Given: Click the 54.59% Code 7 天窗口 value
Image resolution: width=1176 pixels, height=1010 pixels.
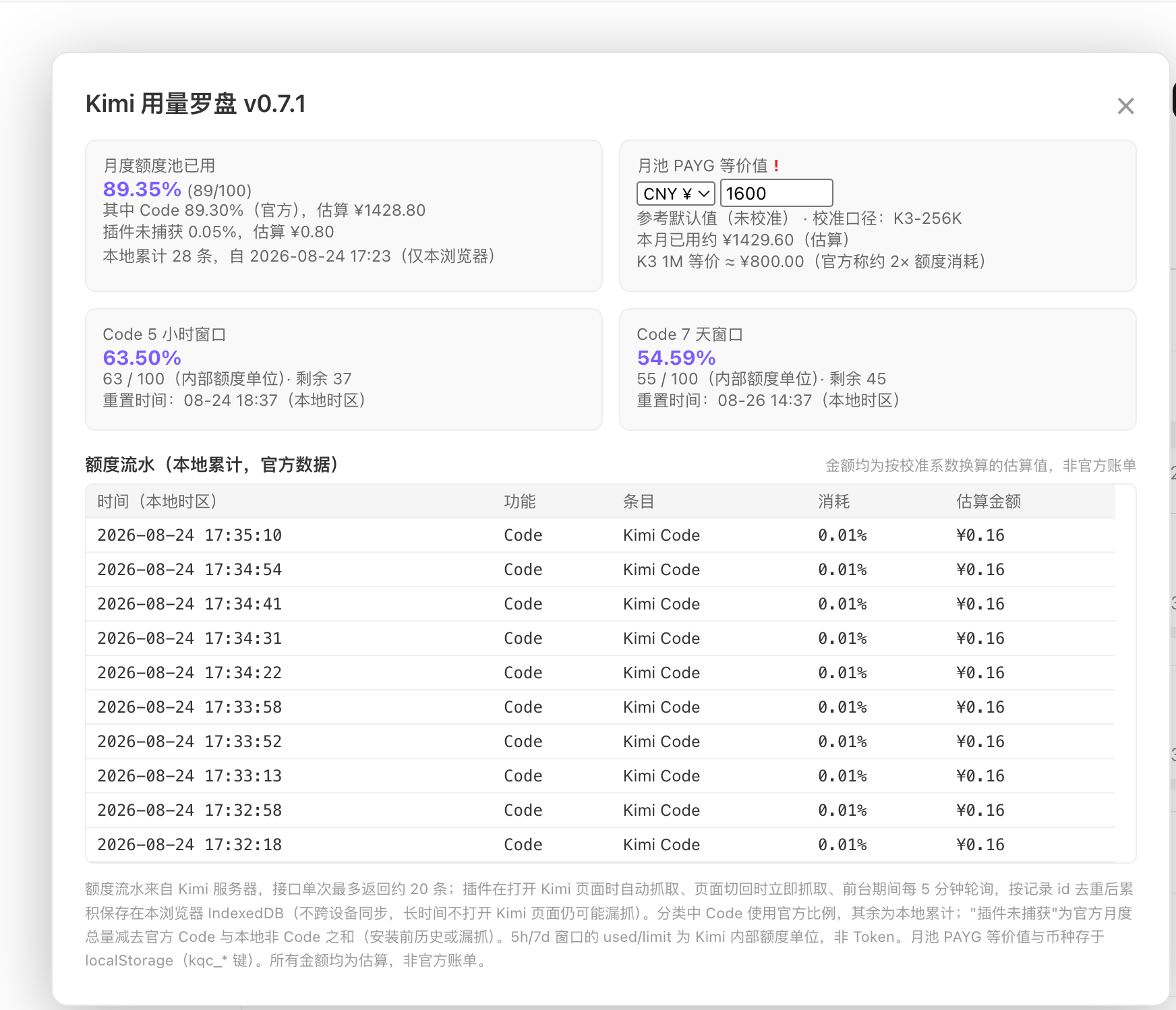Looking at the screenshot, I should [x=676, y=358].
